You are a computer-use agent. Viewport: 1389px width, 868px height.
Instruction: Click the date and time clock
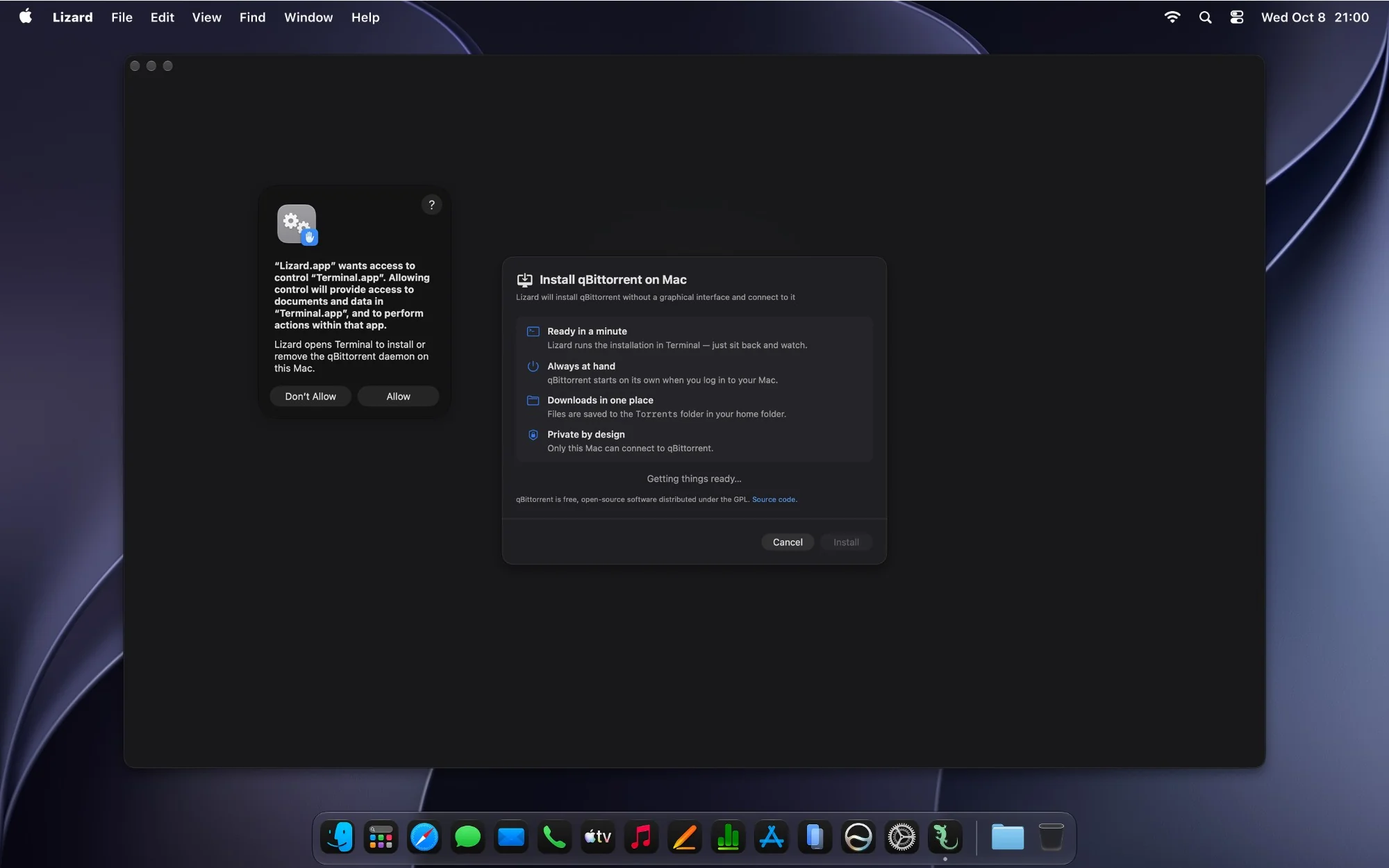click(1315, 17)
